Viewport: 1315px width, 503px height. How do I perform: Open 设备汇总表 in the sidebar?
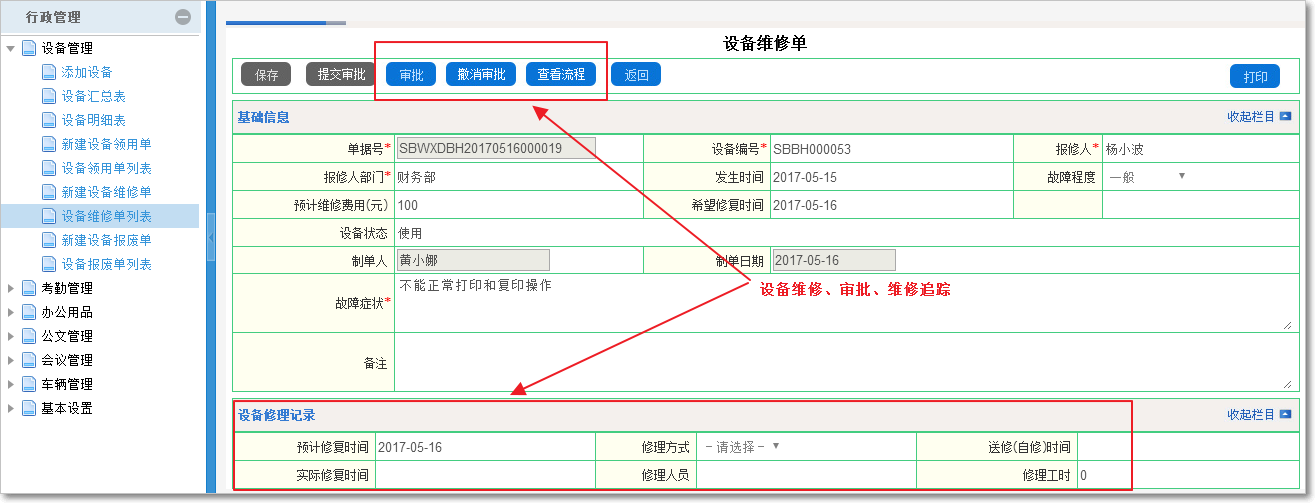tap(93, 96)
